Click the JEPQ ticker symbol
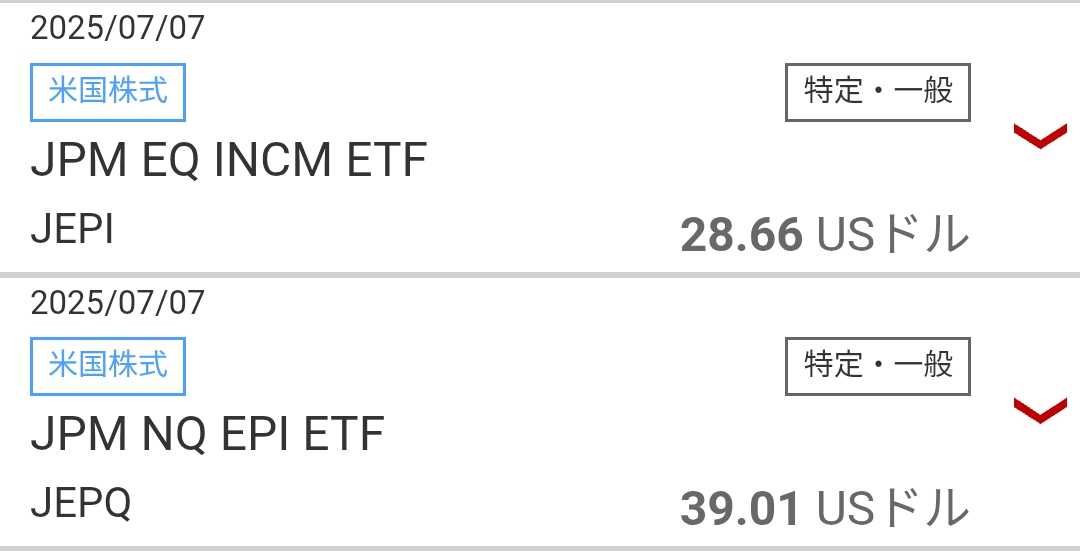 81,503
